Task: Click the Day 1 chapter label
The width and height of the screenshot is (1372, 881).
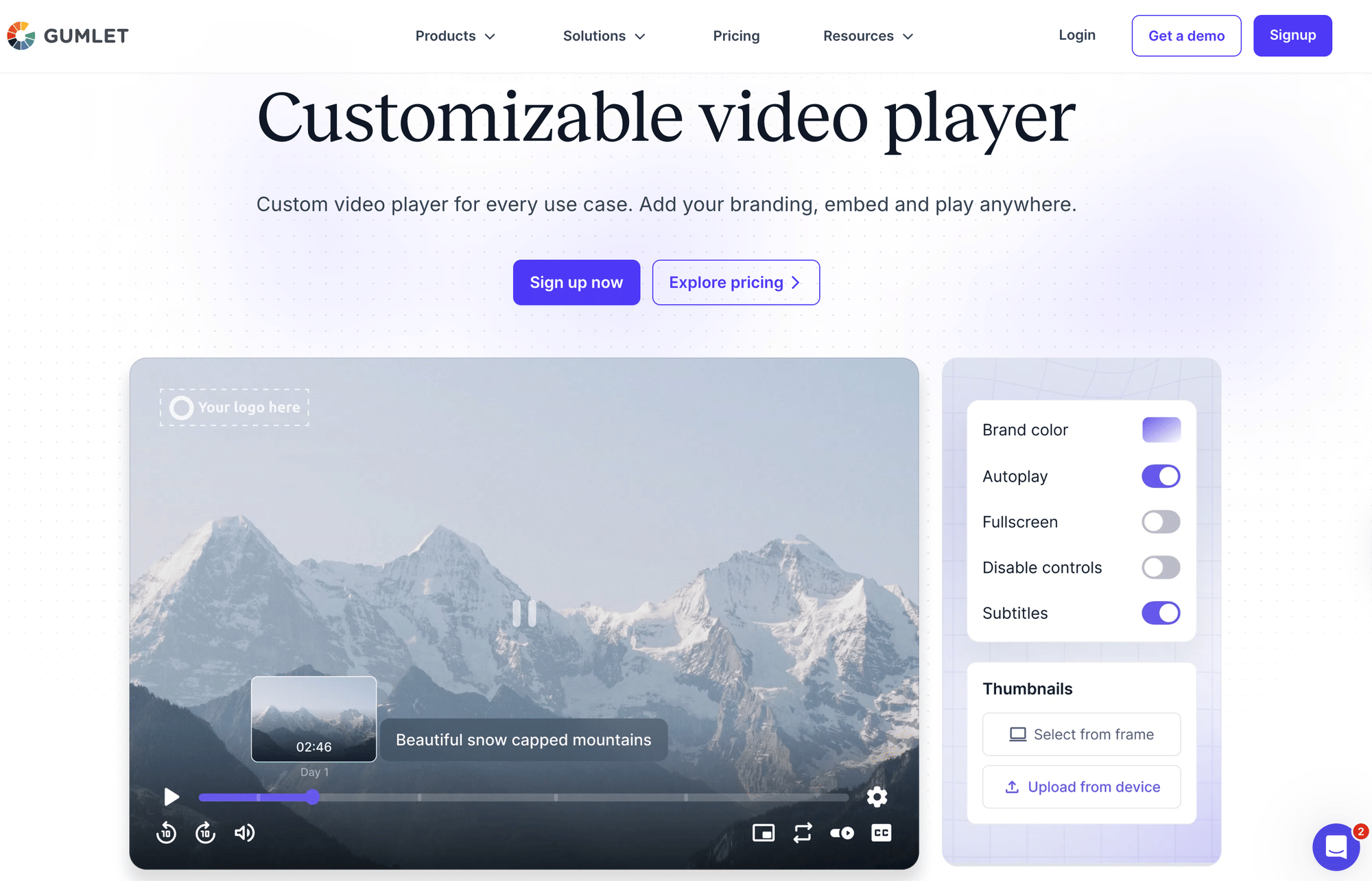Action: (314, 772)
